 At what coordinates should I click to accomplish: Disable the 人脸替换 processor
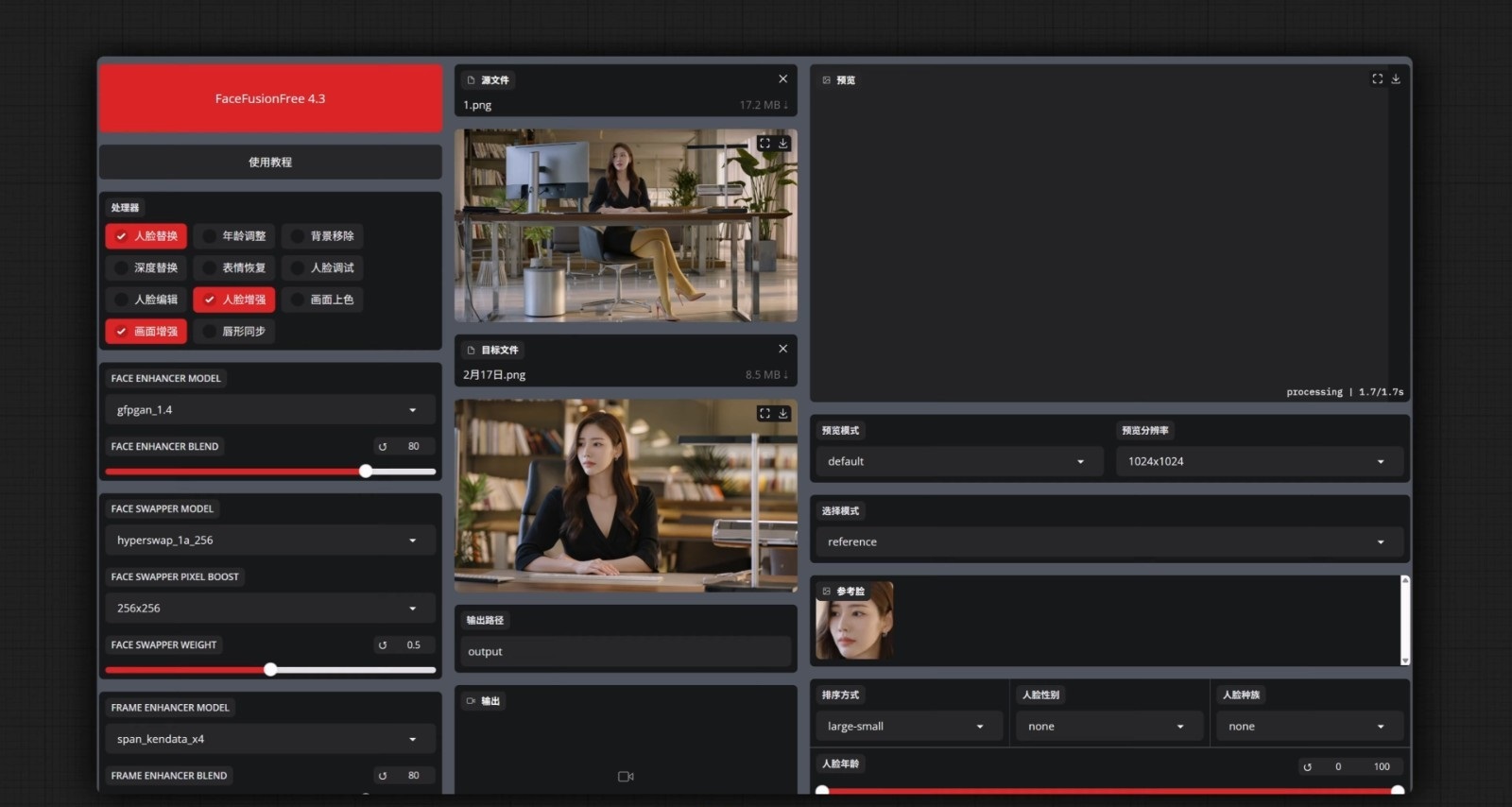(146, 236)
